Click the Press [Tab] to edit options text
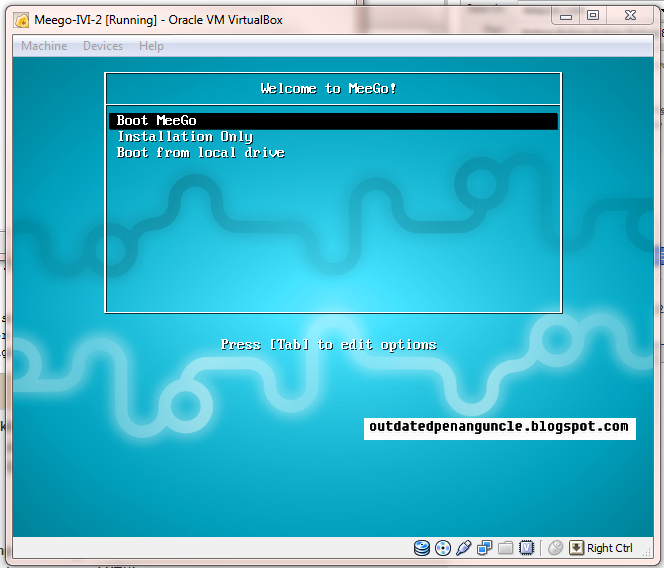The height and width of the screenshot is (568, 664). coord(329,345)
